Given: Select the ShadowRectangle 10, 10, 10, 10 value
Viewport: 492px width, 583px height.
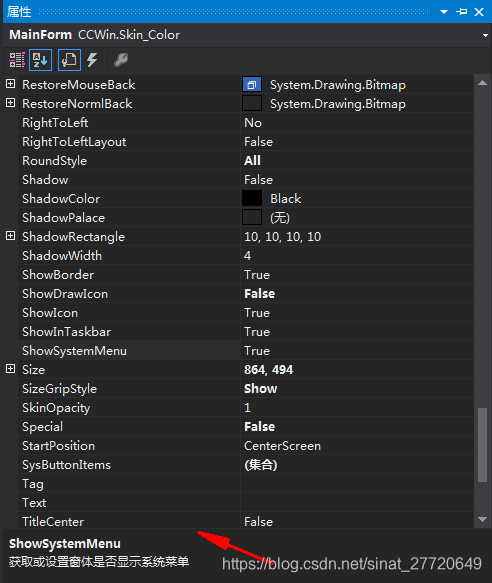Looking at the screenshot, I should tap(283, 237).
